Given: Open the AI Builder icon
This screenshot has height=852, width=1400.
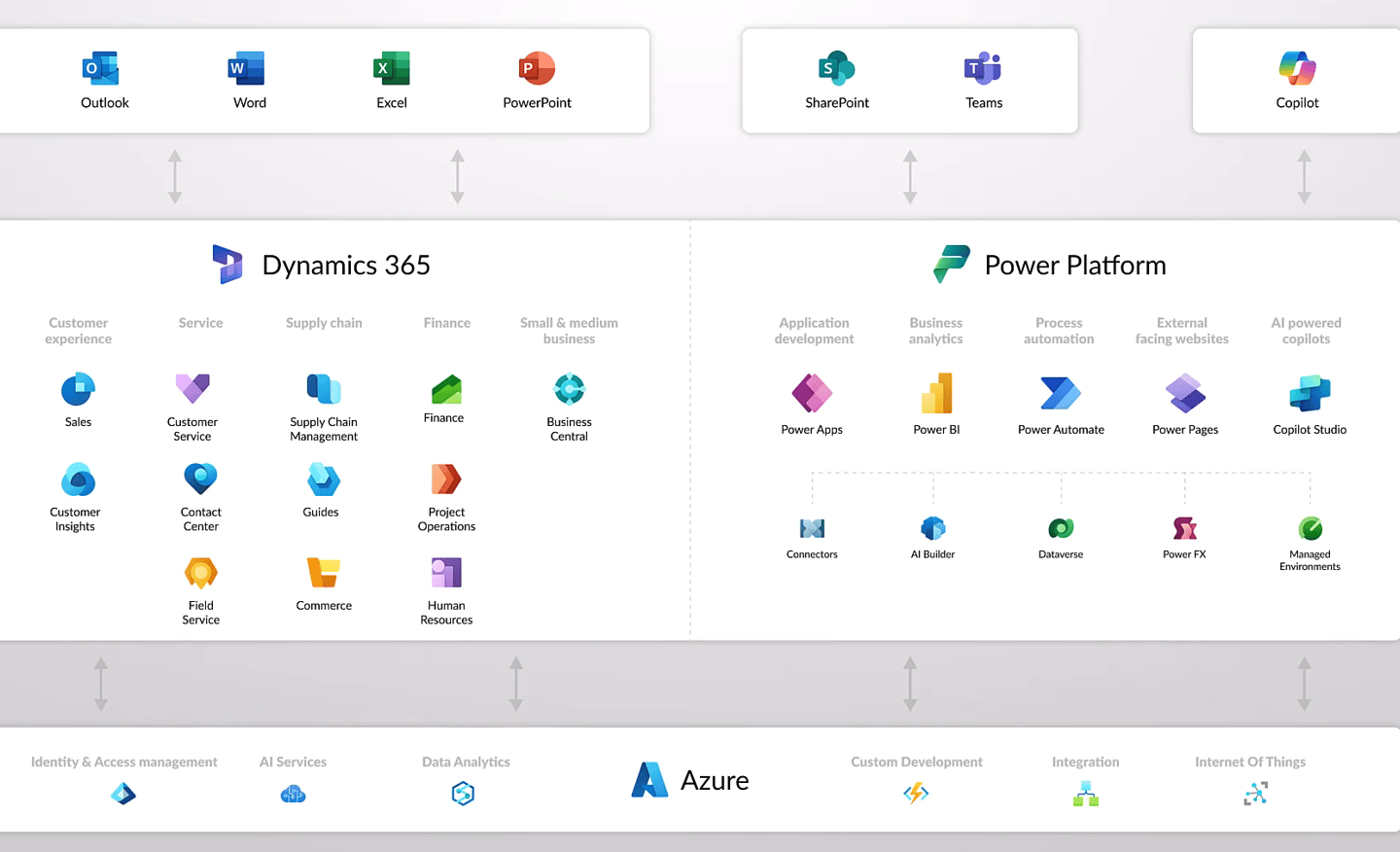Looking at the screenshot, I should 933,528.
